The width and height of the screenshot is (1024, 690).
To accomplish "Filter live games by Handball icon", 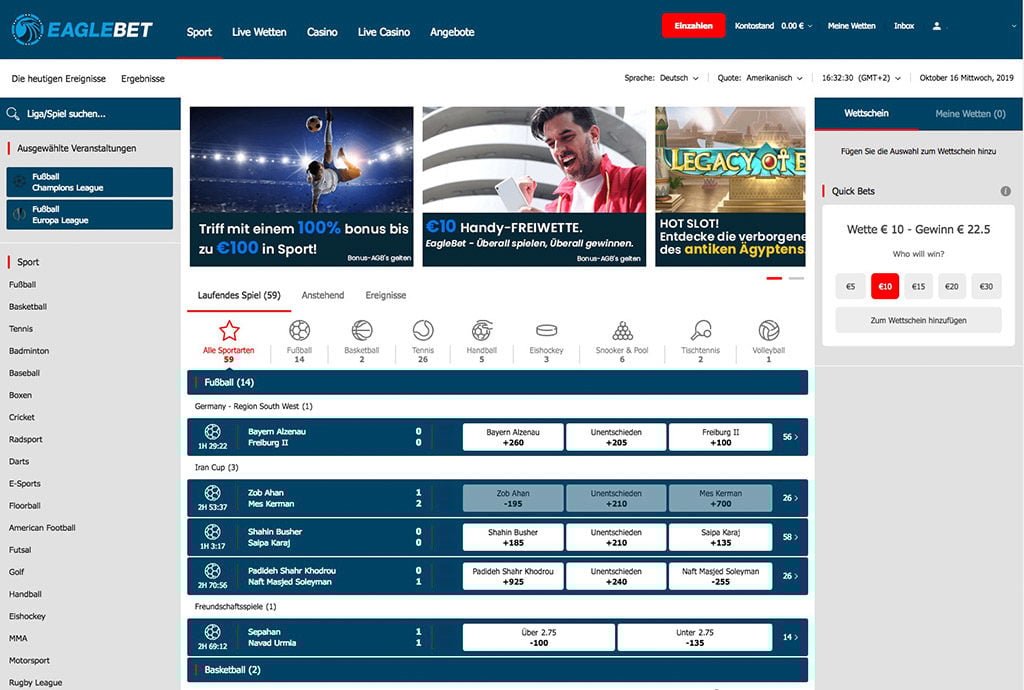I will tap(482, 330).
